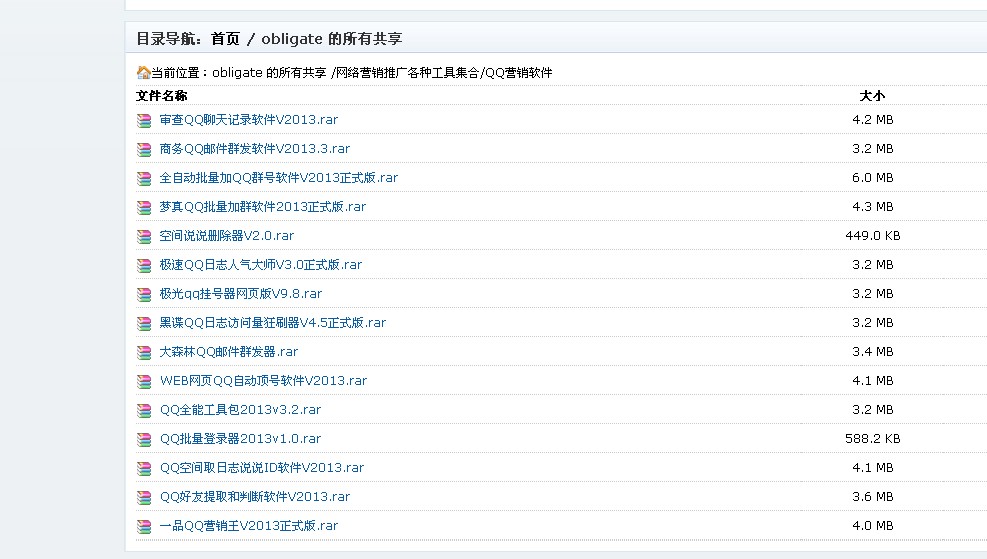The image size is (987, 559).
Task: Select the file icon for 极光qq挂号器网页版V9.8.rar
Action: [144, 294]
